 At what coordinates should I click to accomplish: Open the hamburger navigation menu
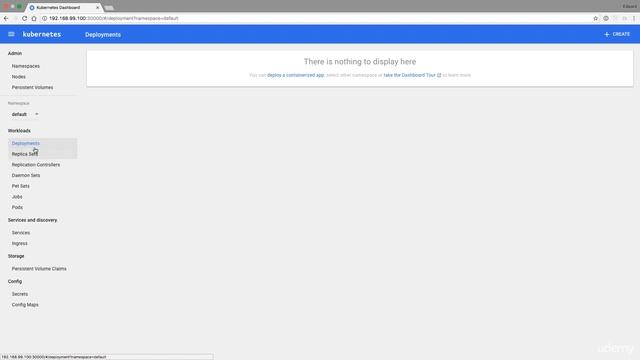pos(11,34)
